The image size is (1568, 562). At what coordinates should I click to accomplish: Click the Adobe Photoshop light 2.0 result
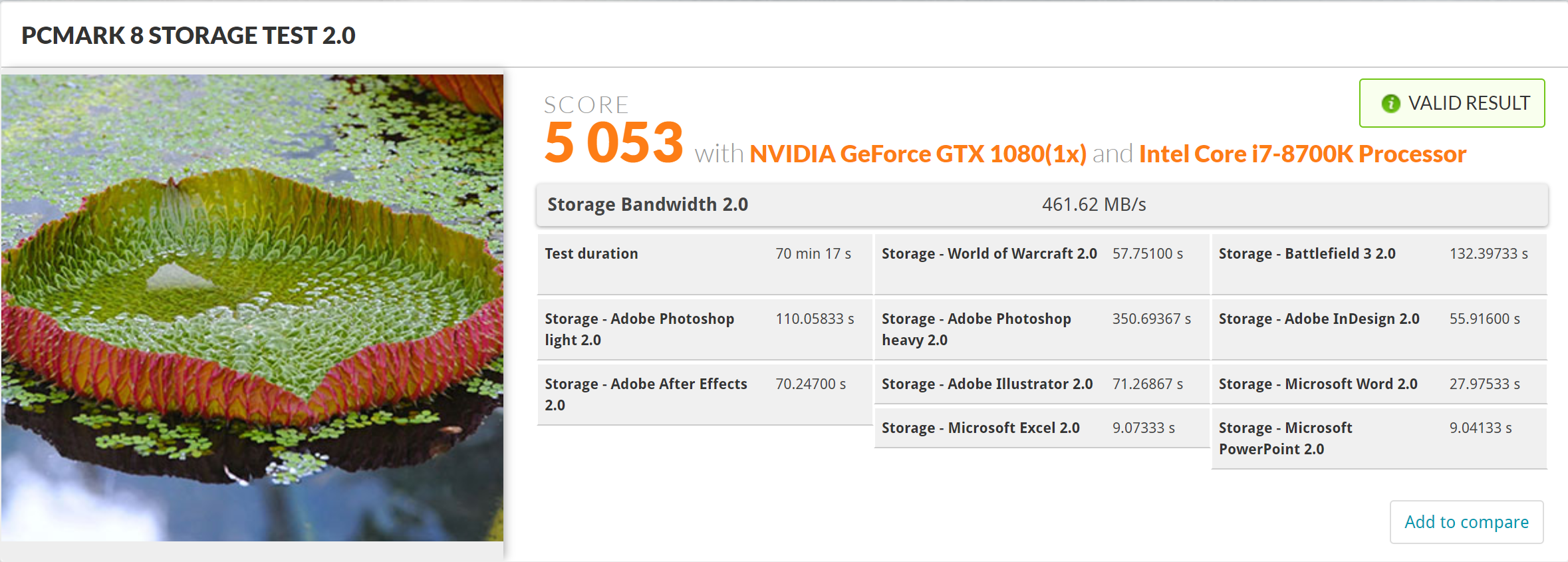point(704,329)
